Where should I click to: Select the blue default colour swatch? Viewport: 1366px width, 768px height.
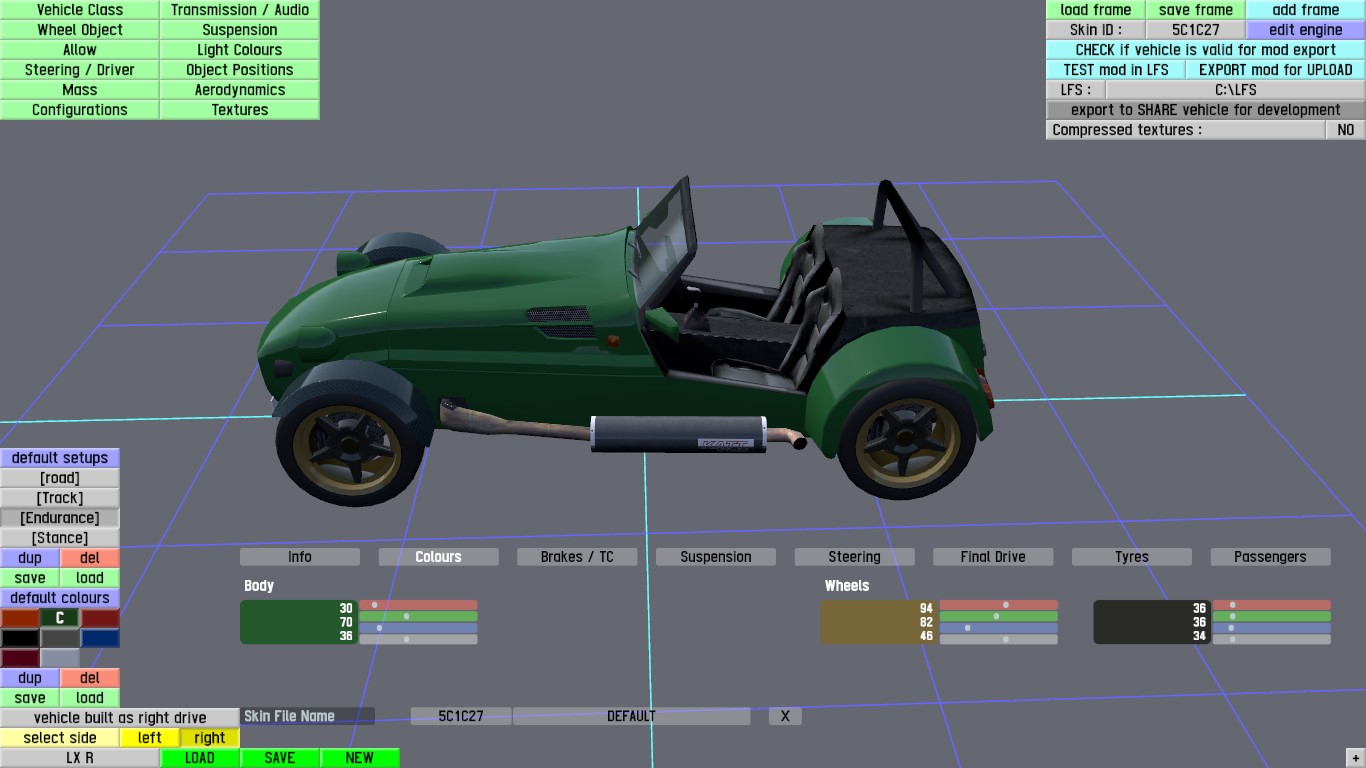click(100, 638)
